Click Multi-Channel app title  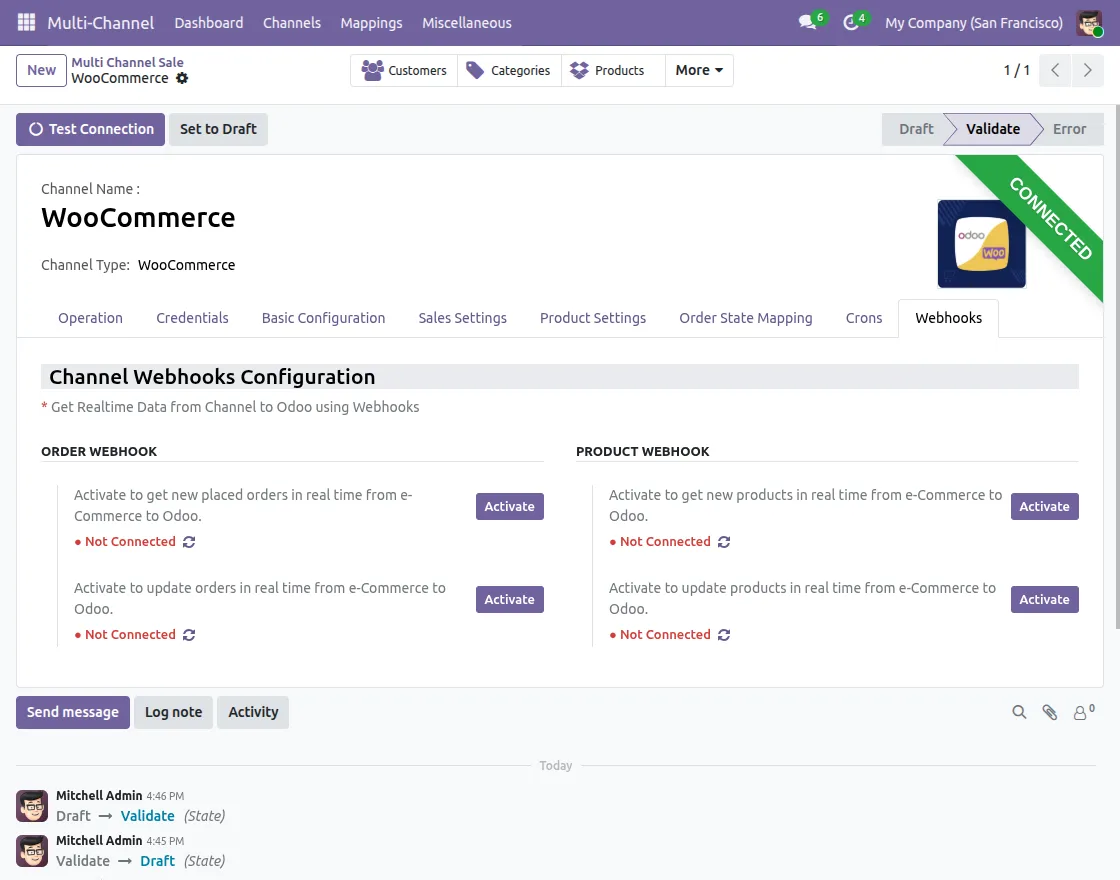(101, 23)
